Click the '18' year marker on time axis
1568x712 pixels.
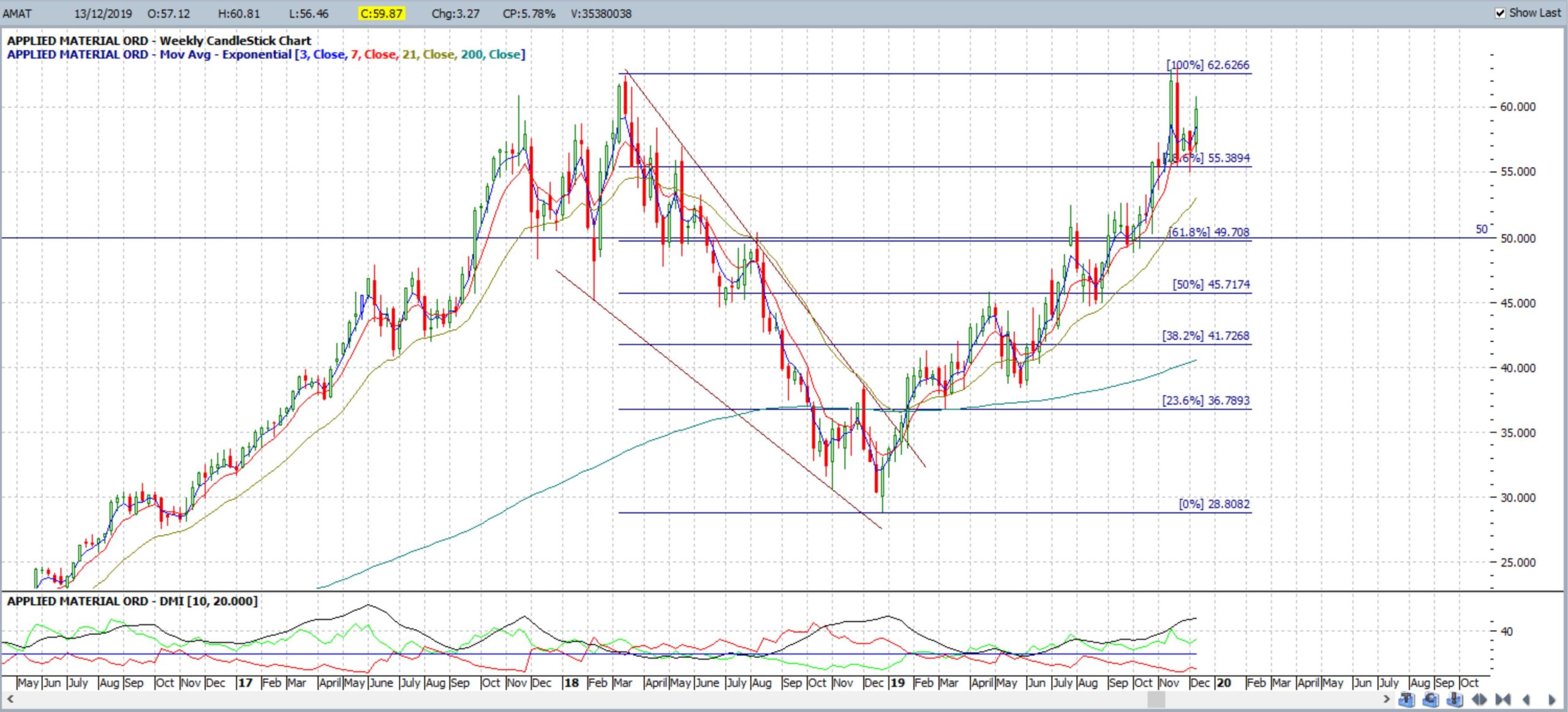[571, 683]
